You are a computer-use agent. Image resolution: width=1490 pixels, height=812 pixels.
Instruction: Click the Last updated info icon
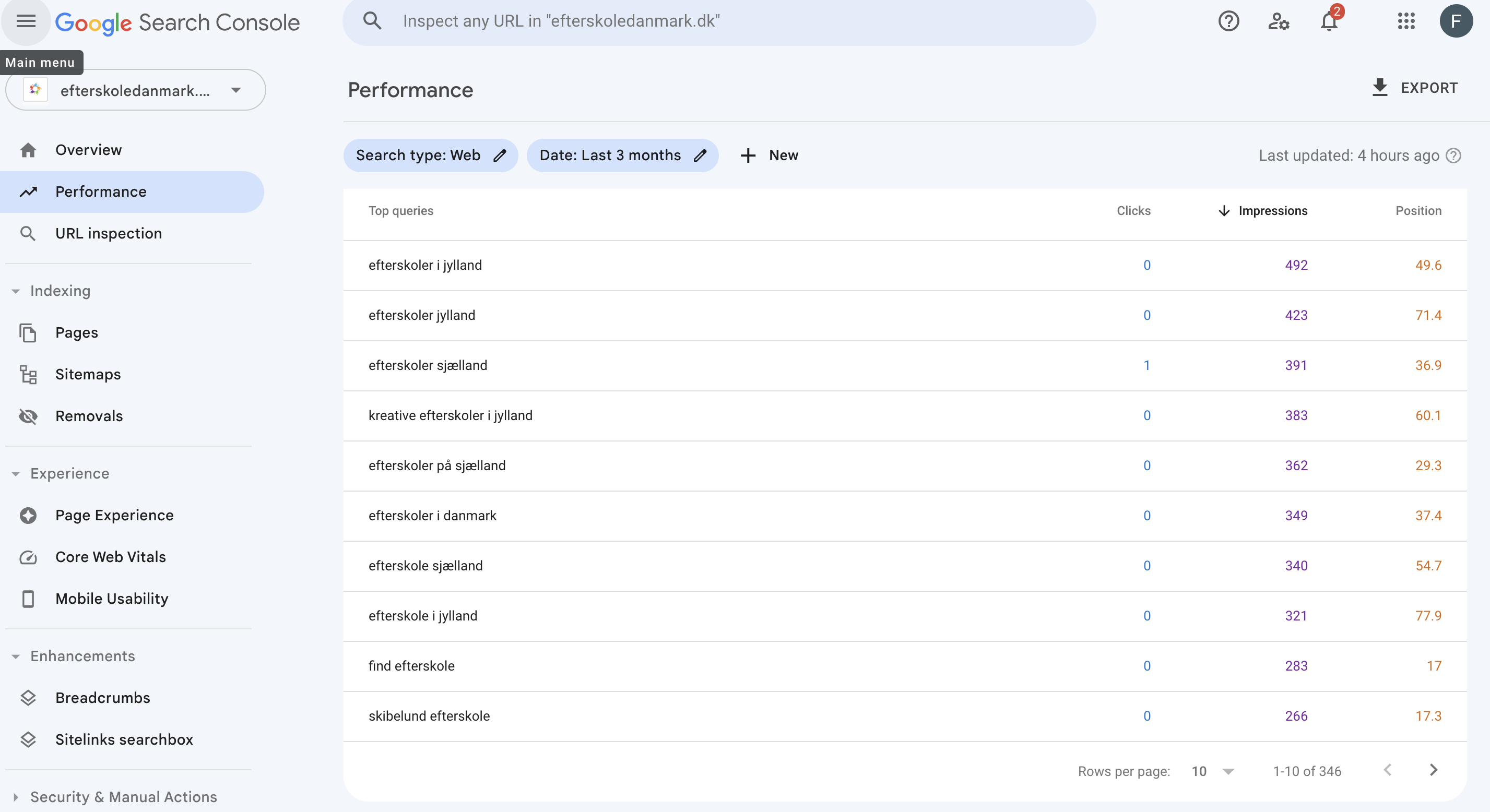1453,156
